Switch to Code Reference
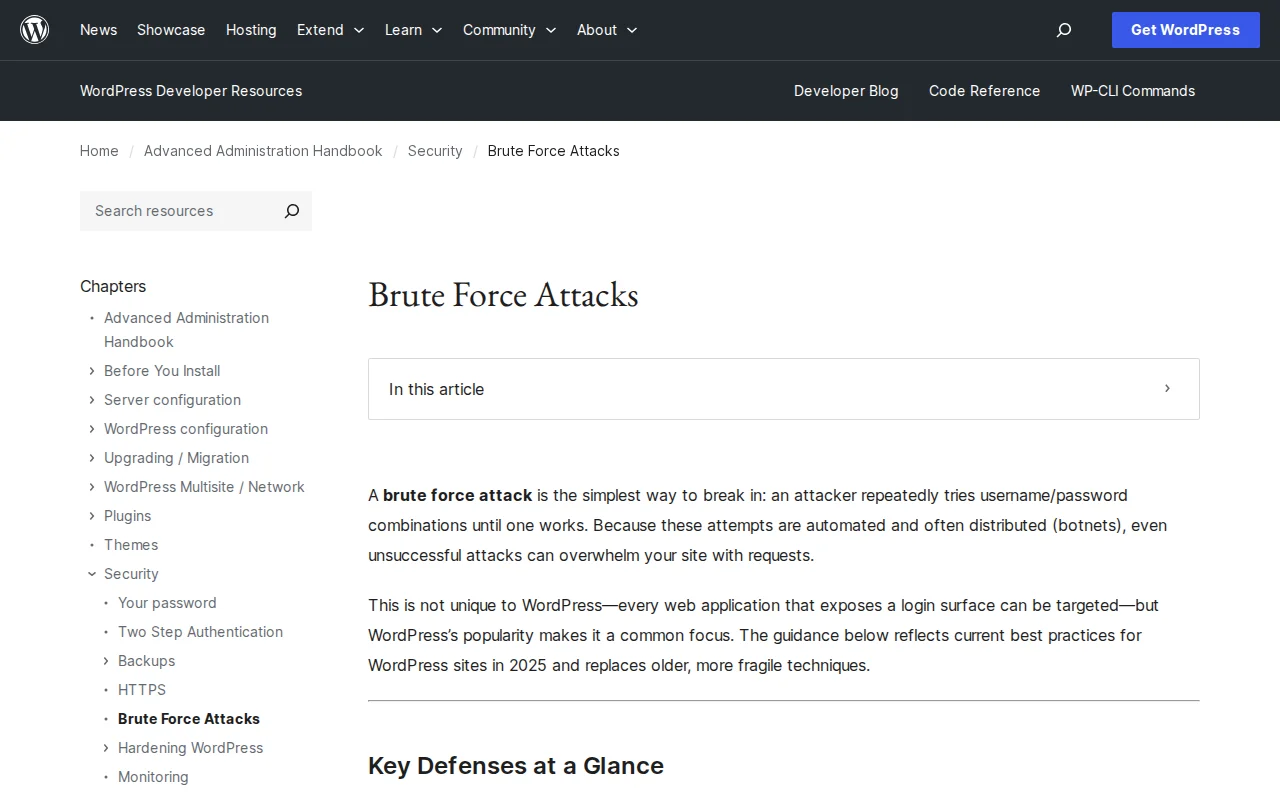The width and height of the screenshot is (1280, 800). (x=984, y=91)
